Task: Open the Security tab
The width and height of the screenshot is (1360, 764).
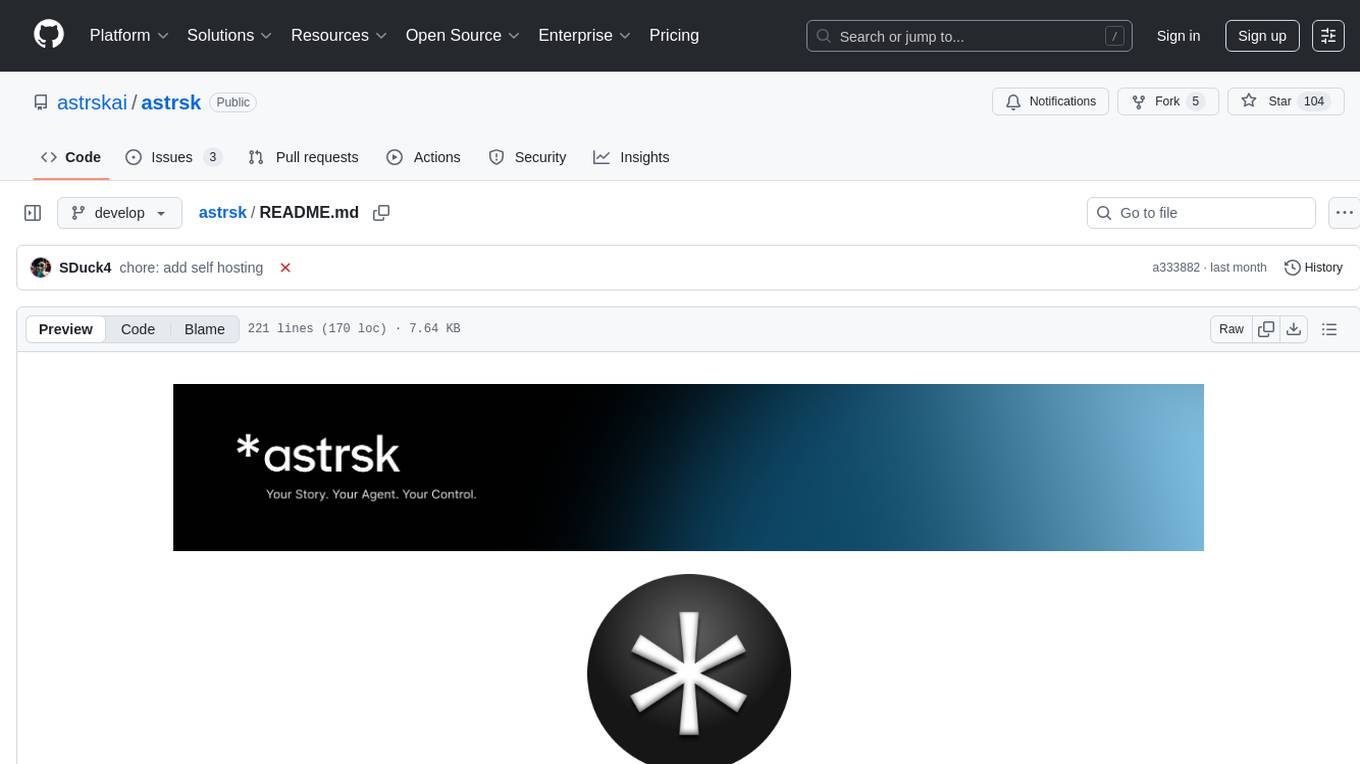Action: click(x=527, y=157)
